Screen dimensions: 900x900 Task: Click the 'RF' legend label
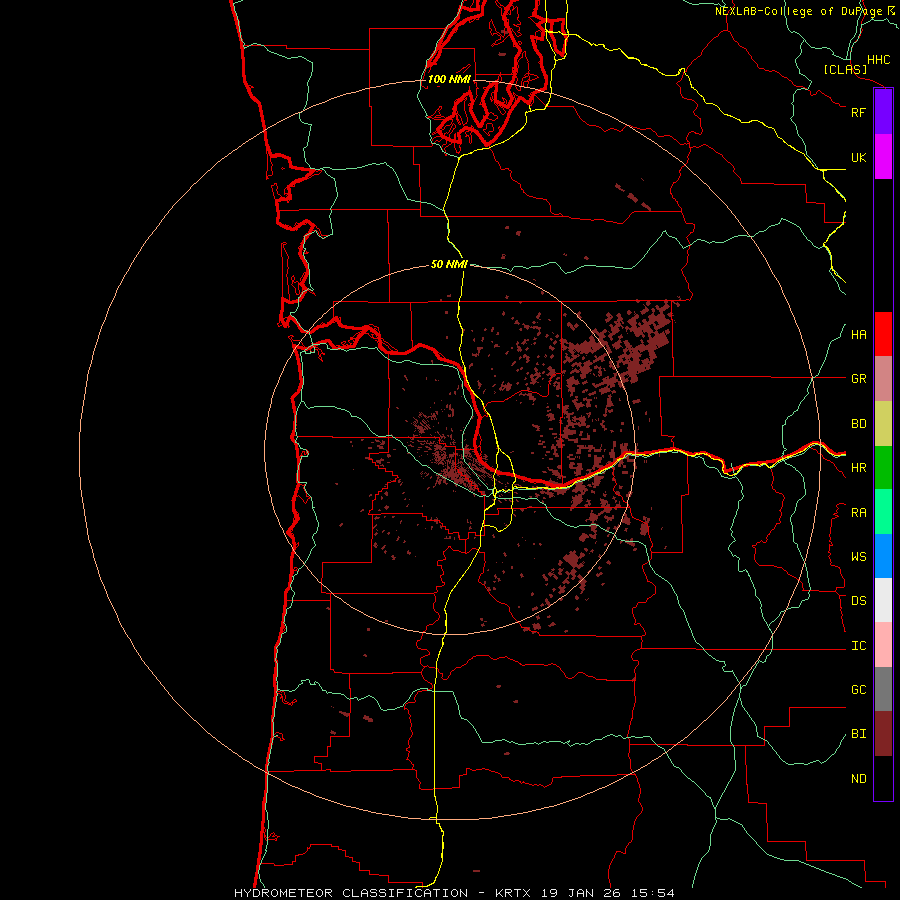(858, 112)
